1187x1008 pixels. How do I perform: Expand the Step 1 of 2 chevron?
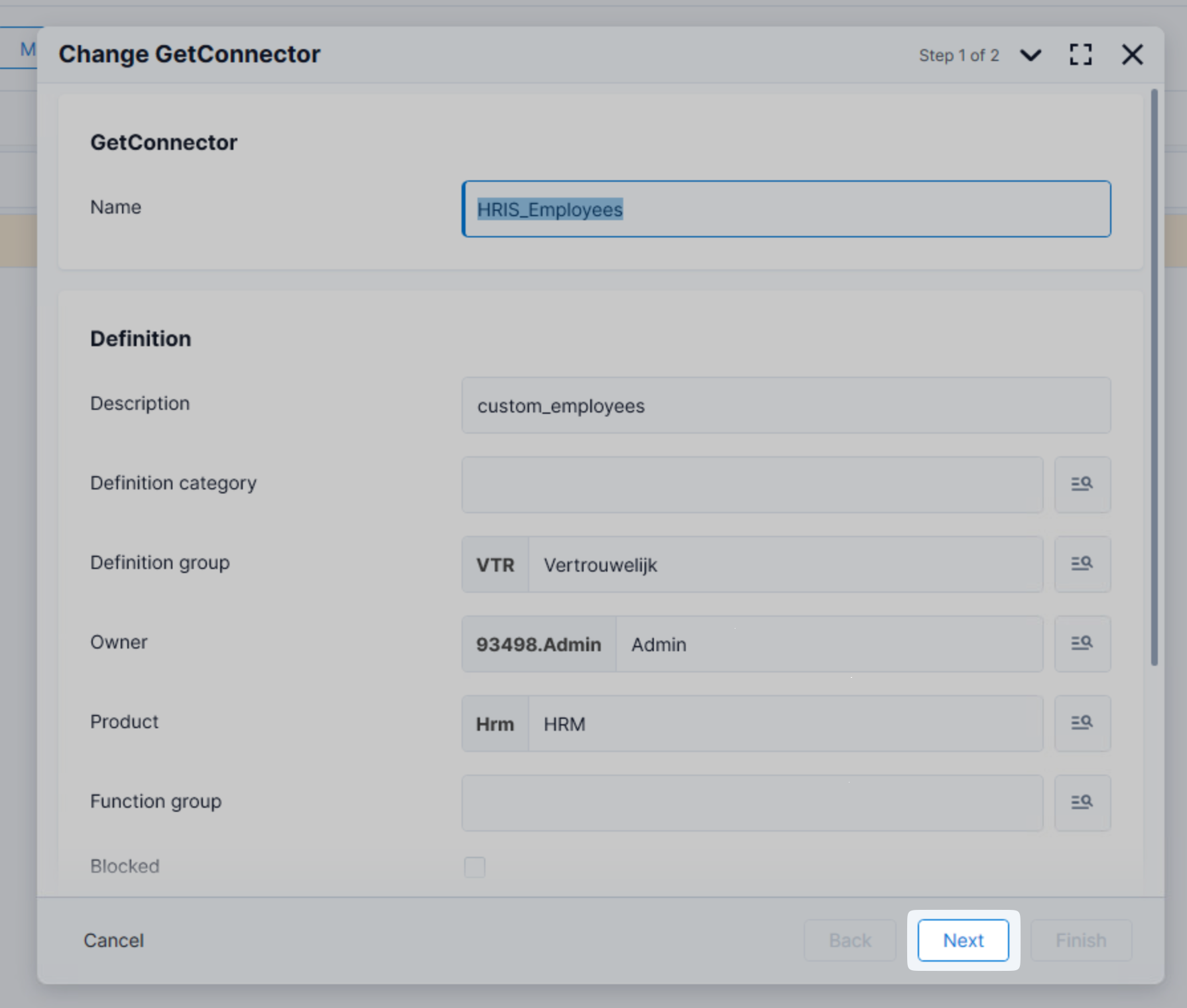pos(1031,55)
